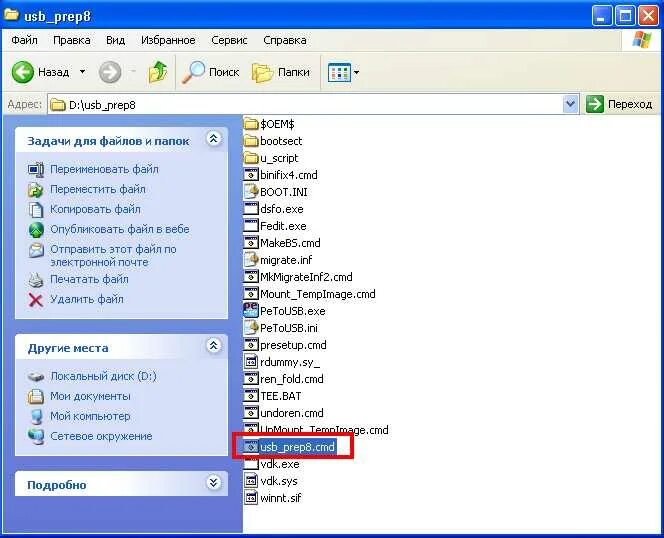The height and width of the screenshot is (538, 664).
Task: Select the PeToUSB.exe application icon
Action: pos(251,311)
